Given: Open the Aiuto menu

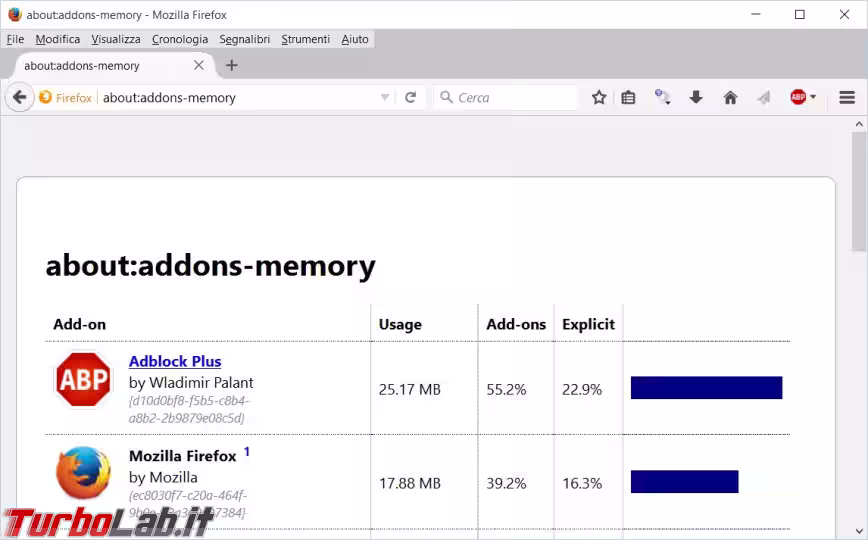Looking at the screenshot, I should (x=355, y=39).
